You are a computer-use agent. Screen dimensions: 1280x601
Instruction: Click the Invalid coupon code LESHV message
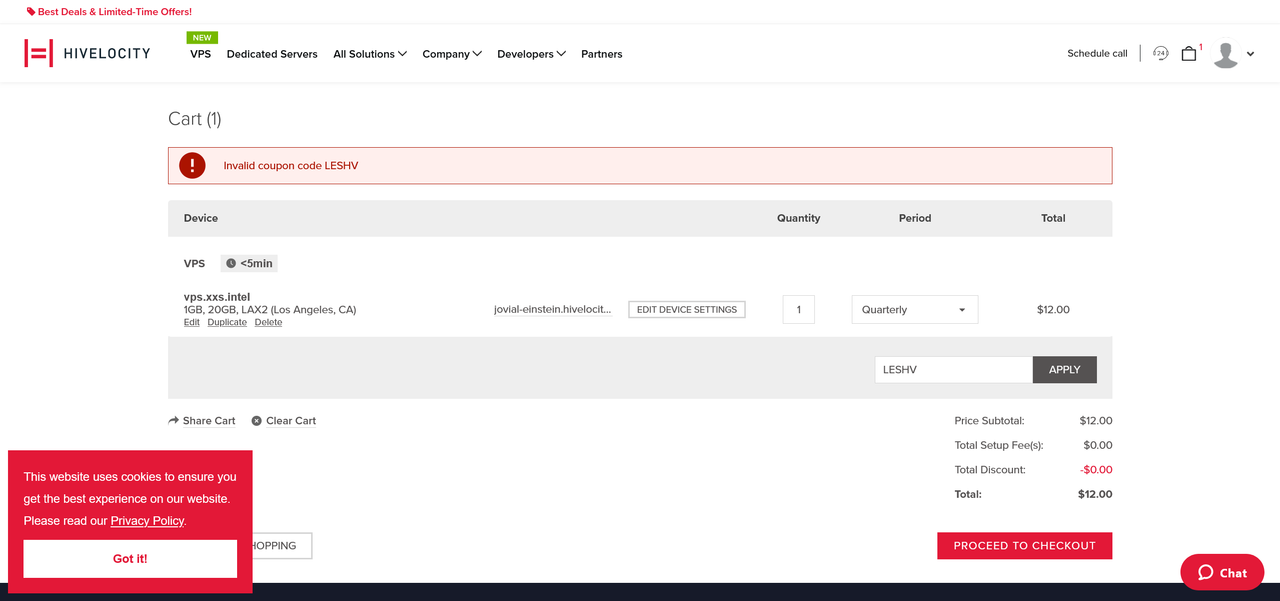click(291, 166)
